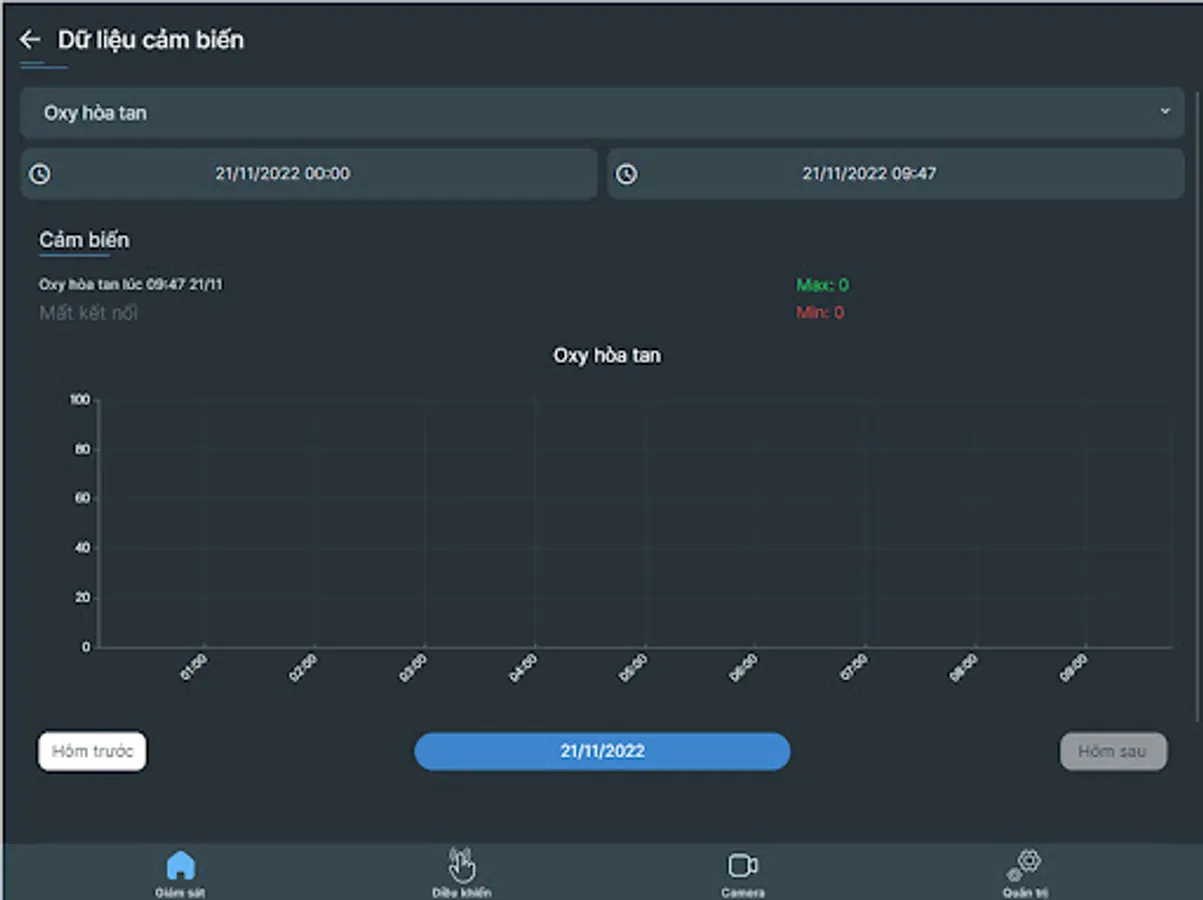Click clock icon beside 21/11/2022 09:47
This screenshot has width=1203, height=900.
click(x=626, y=174)
